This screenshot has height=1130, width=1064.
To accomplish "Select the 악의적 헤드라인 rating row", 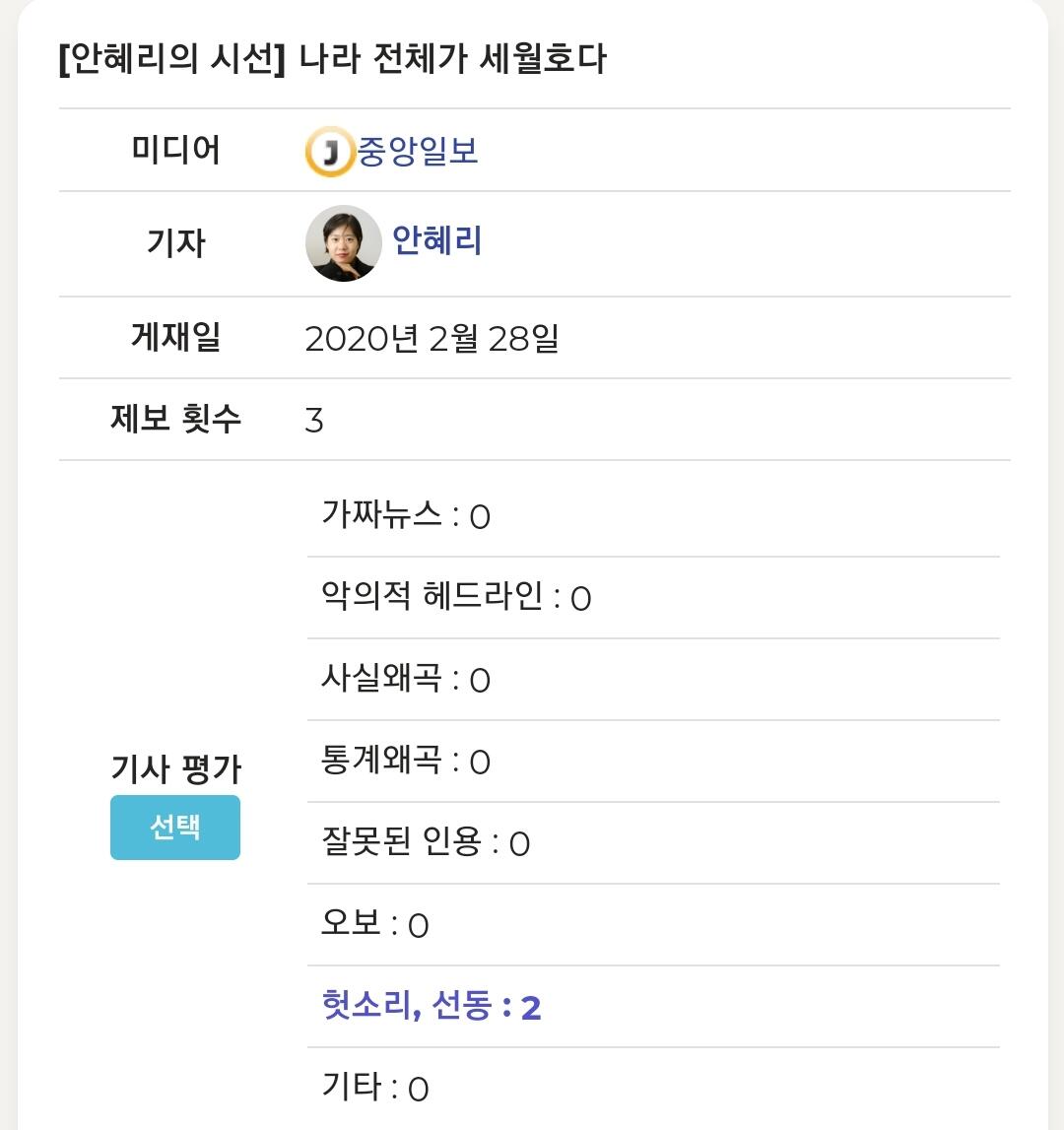I will 456,597.
